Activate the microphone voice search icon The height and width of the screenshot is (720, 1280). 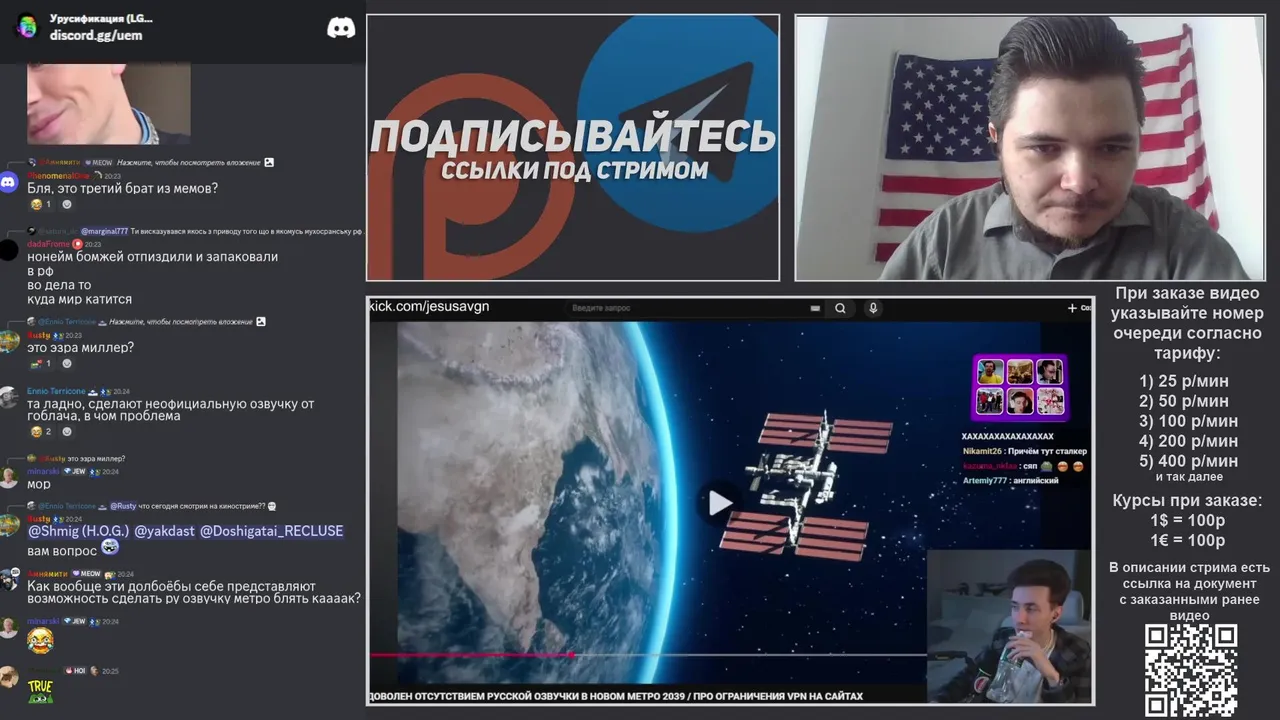tap(873, 308)
